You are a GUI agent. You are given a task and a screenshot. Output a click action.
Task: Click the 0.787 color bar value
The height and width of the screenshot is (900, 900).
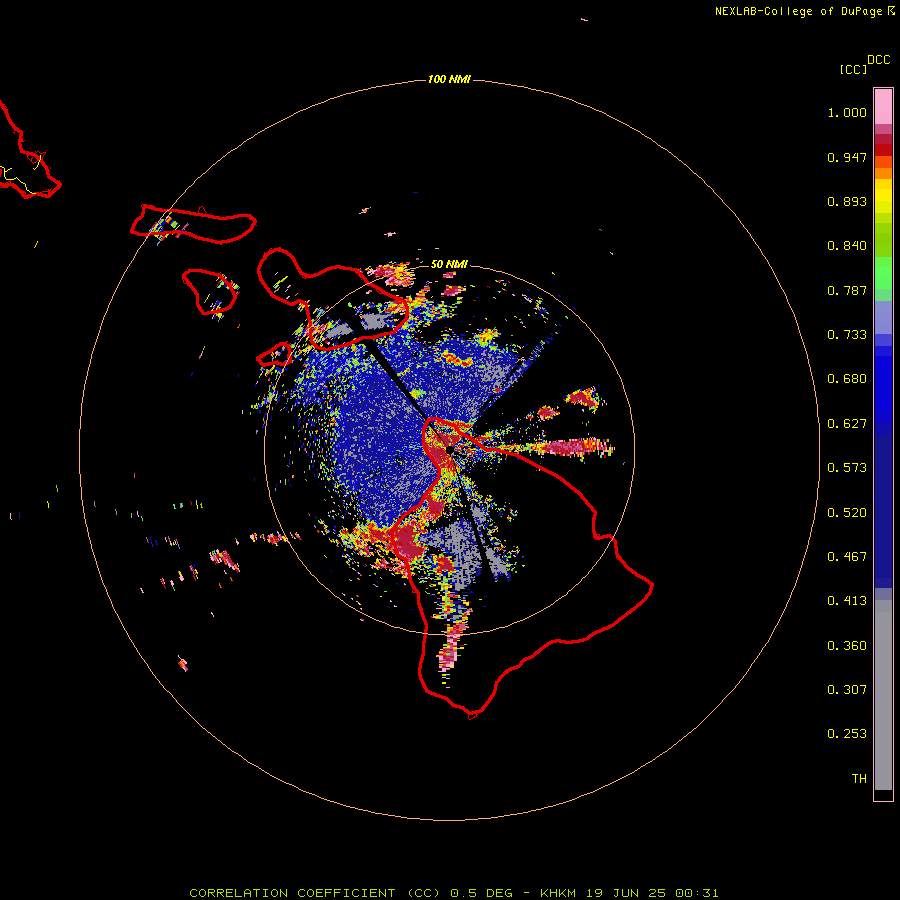[847, 290]
